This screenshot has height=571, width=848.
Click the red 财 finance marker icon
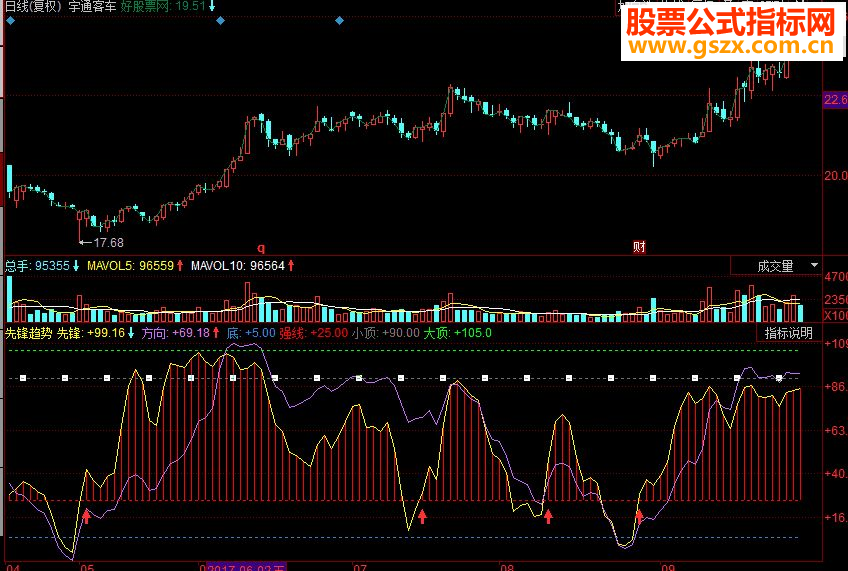(639, 247)
